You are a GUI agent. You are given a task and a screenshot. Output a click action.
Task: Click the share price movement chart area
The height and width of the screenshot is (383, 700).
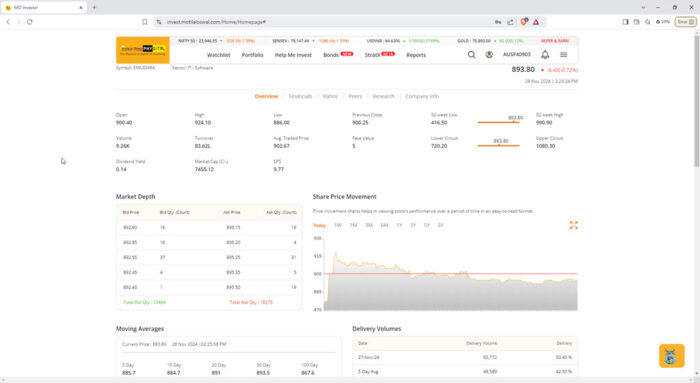(x=450, y=274)
